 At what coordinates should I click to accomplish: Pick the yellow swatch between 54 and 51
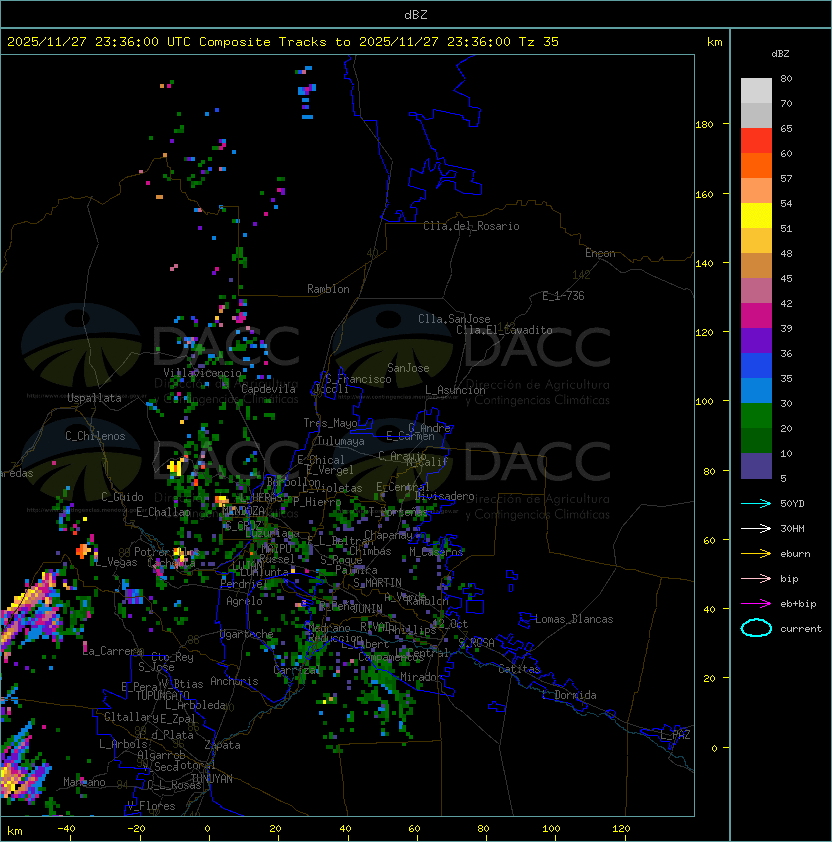pyautogui.click(x=756, y=216)
